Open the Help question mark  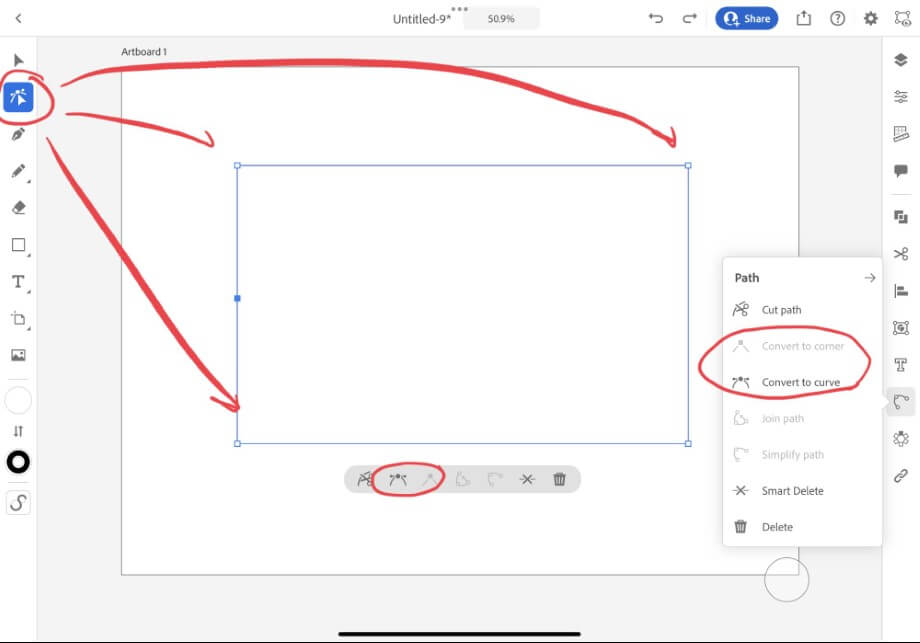pyautogui.click(x=837, y=18)
